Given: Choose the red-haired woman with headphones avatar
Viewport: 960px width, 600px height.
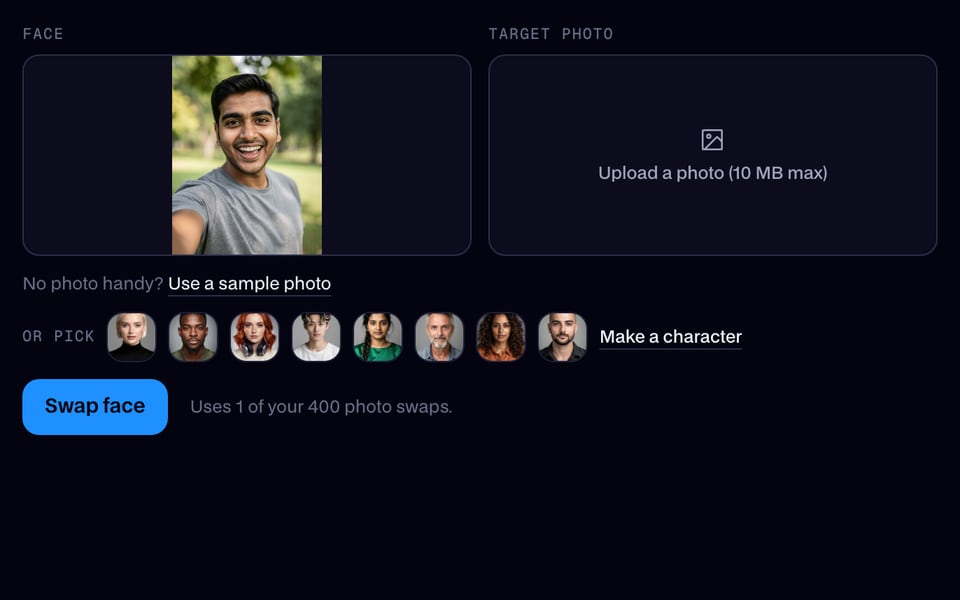Looking at the screenshot, I should coord(255,337).
